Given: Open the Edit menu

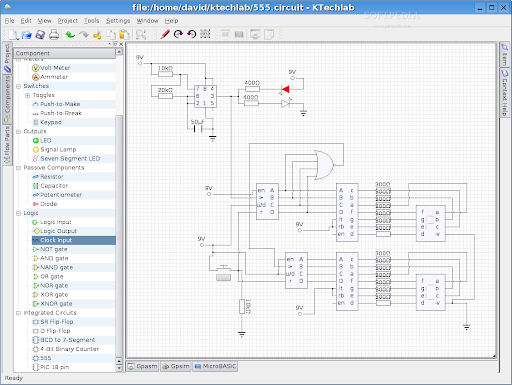Looking at the screenshot, I should [26, 21].
